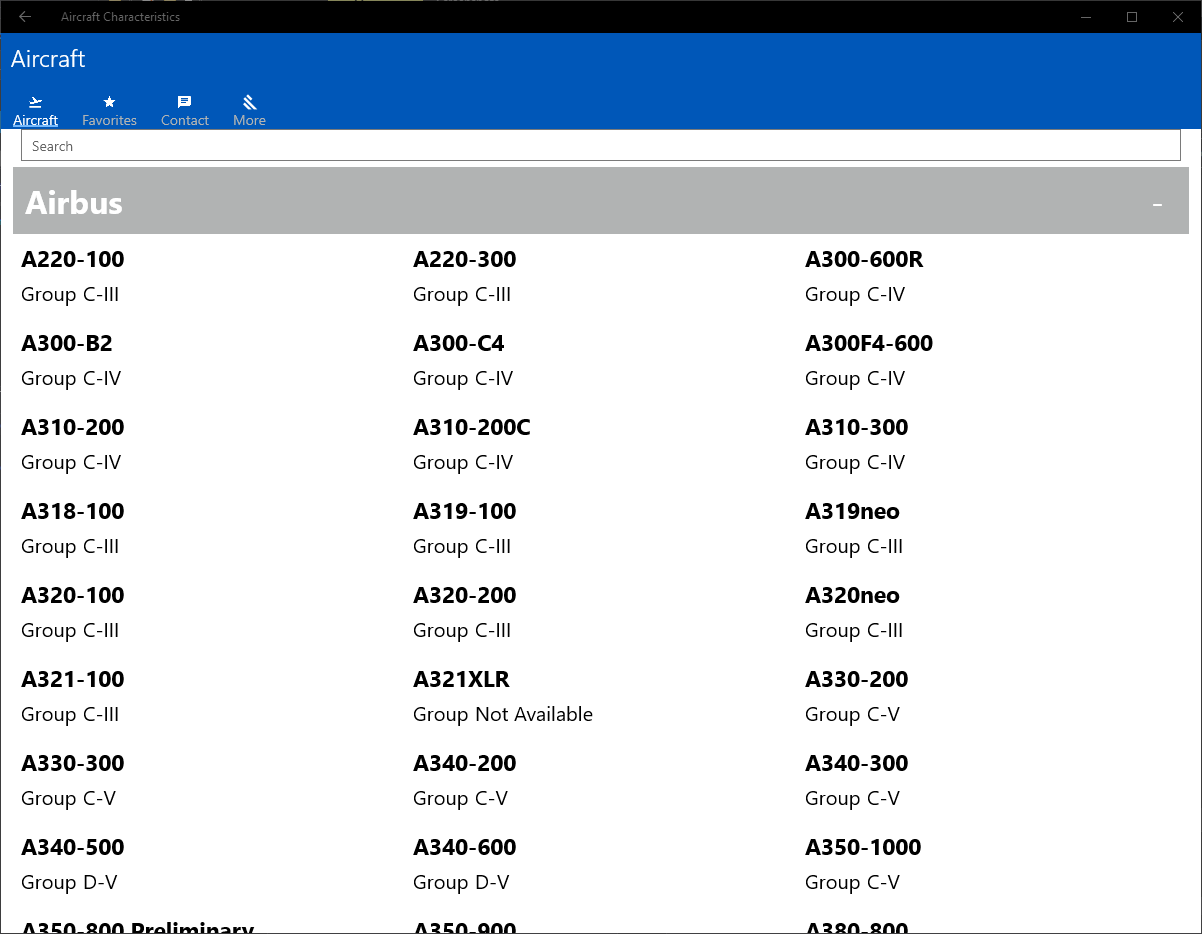1202x934 pixels.
Task: Click 'Group Not Available' under A321XLR
Action: click(503, 715)
